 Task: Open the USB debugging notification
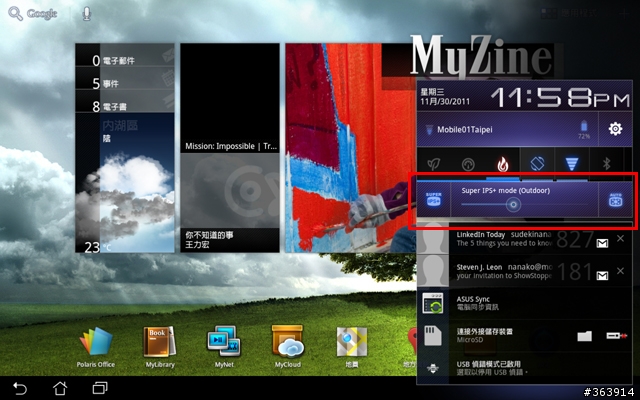click(x=524, y=368)
